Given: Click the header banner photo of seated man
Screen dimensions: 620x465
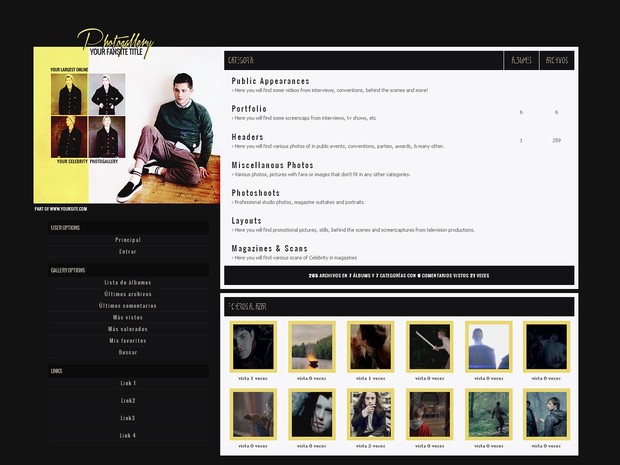Looking at the screenshot, I should [x=127, y=125].
